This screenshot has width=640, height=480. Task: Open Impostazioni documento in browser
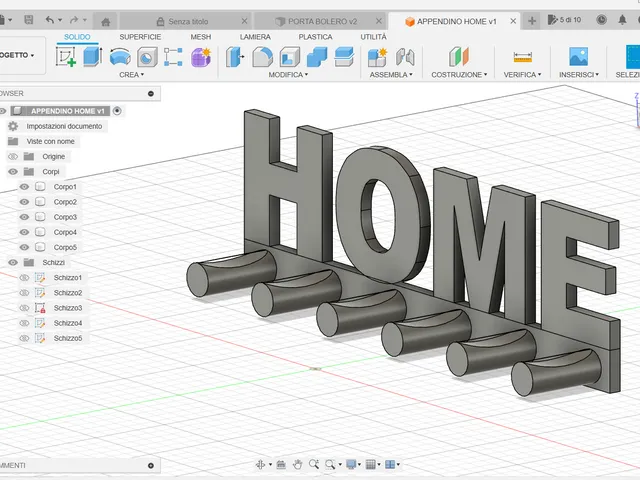[64, 127]
